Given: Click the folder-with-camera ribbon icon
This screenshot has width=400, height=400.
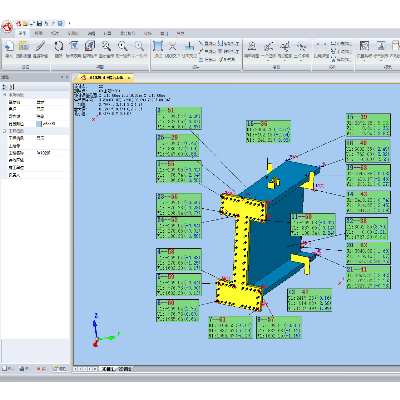Looking at the screenshot, I should [x=23, y=46].
